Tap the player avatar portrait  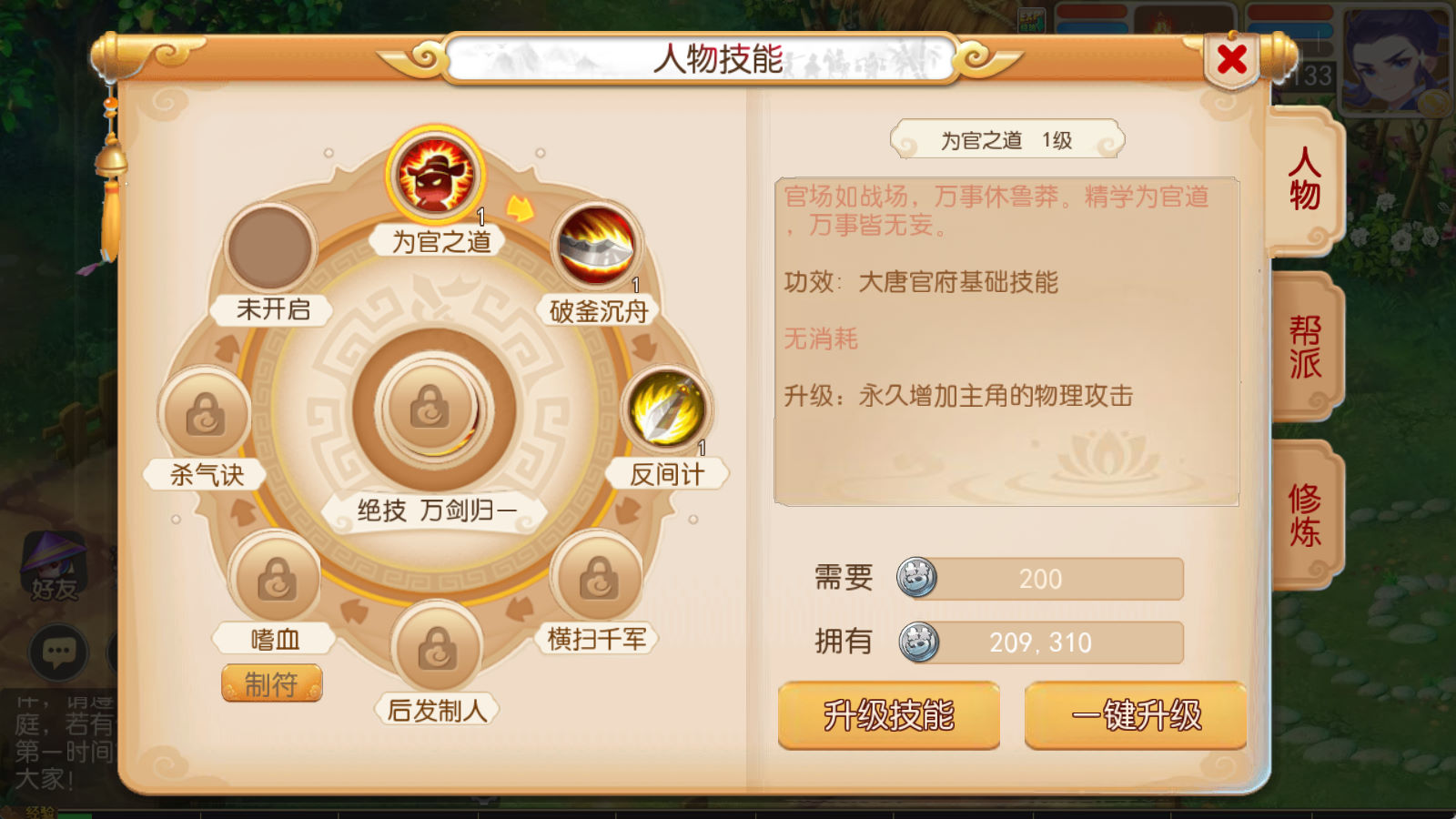pyautogui.click(x=1397, y=59)
